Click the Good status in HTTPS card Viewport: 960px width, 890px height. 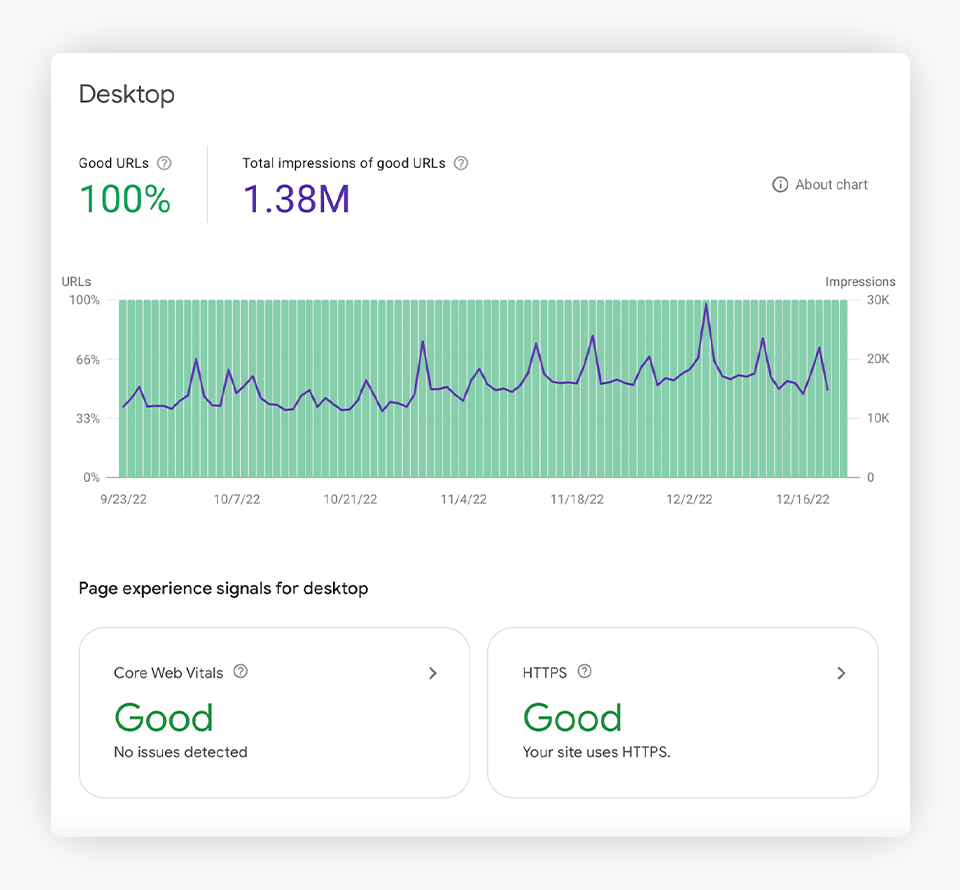click(x=572, y=717)
